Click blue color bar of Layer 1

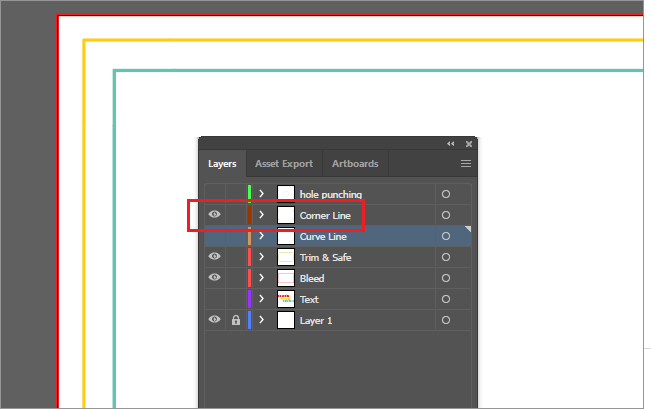click(250, 320)
